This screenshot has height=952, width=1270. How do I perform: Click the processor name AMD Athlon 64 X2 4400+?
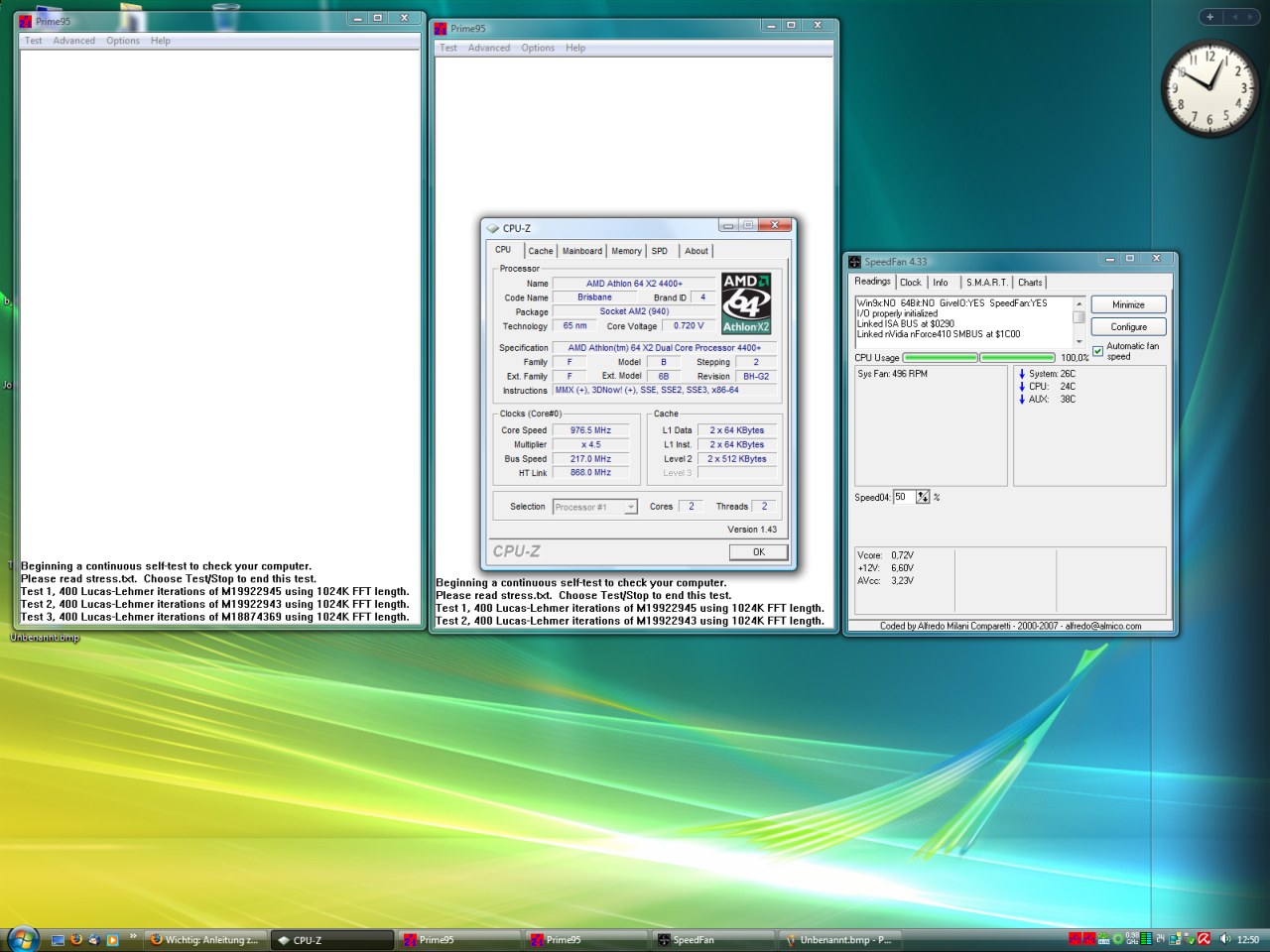point(634,284)
